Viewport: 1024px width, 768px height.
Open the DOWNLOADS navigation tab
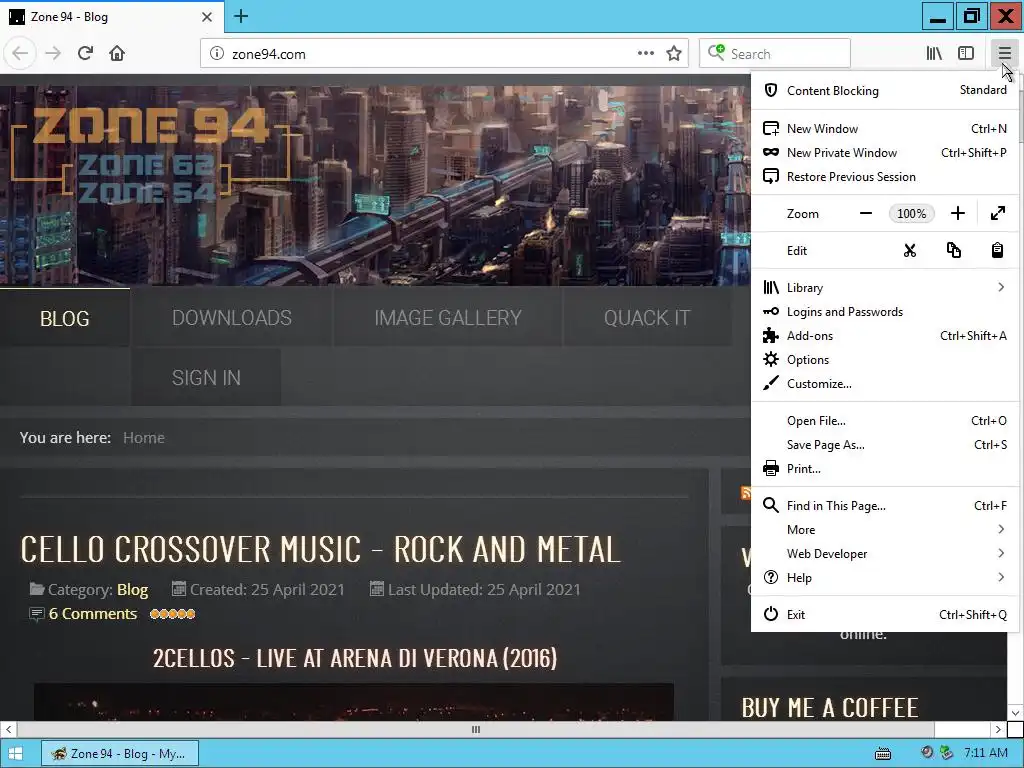[x=232, y=318]
